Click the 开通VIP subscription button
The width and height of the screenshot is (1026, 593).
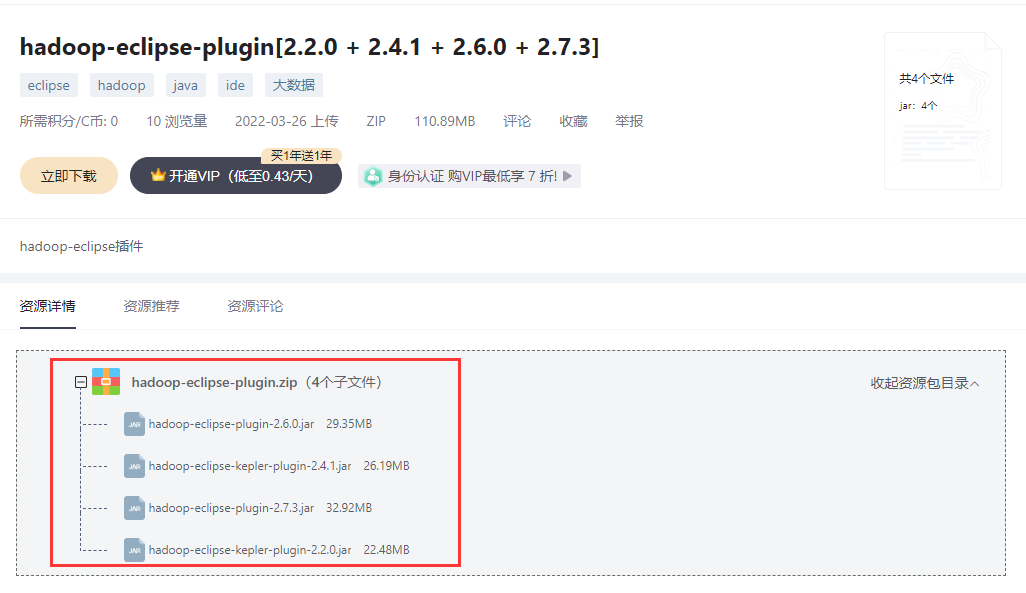point(236,175)
